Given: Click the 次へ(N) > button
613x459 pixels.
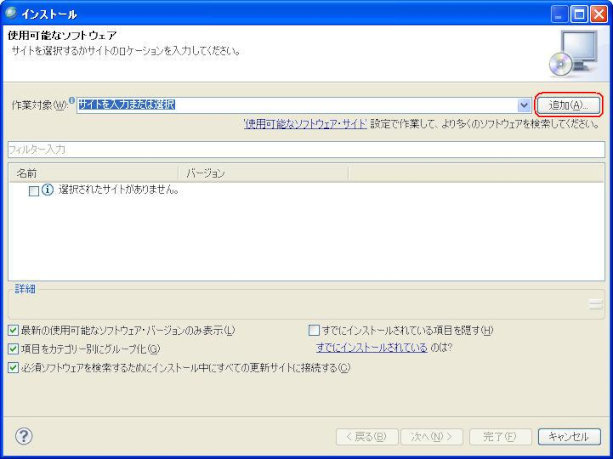Looking at the screenshot, I should 432,437.
